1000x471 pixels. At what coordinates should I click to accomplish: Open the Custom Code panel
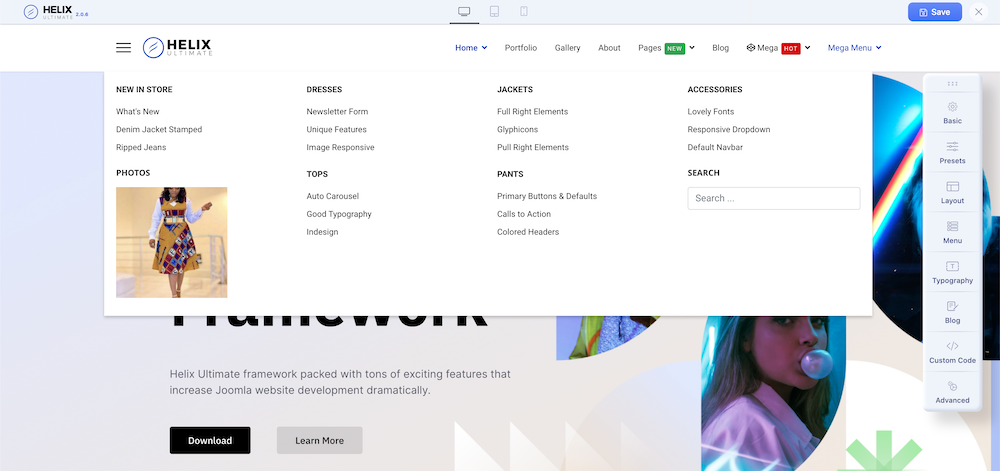[952, 352]
